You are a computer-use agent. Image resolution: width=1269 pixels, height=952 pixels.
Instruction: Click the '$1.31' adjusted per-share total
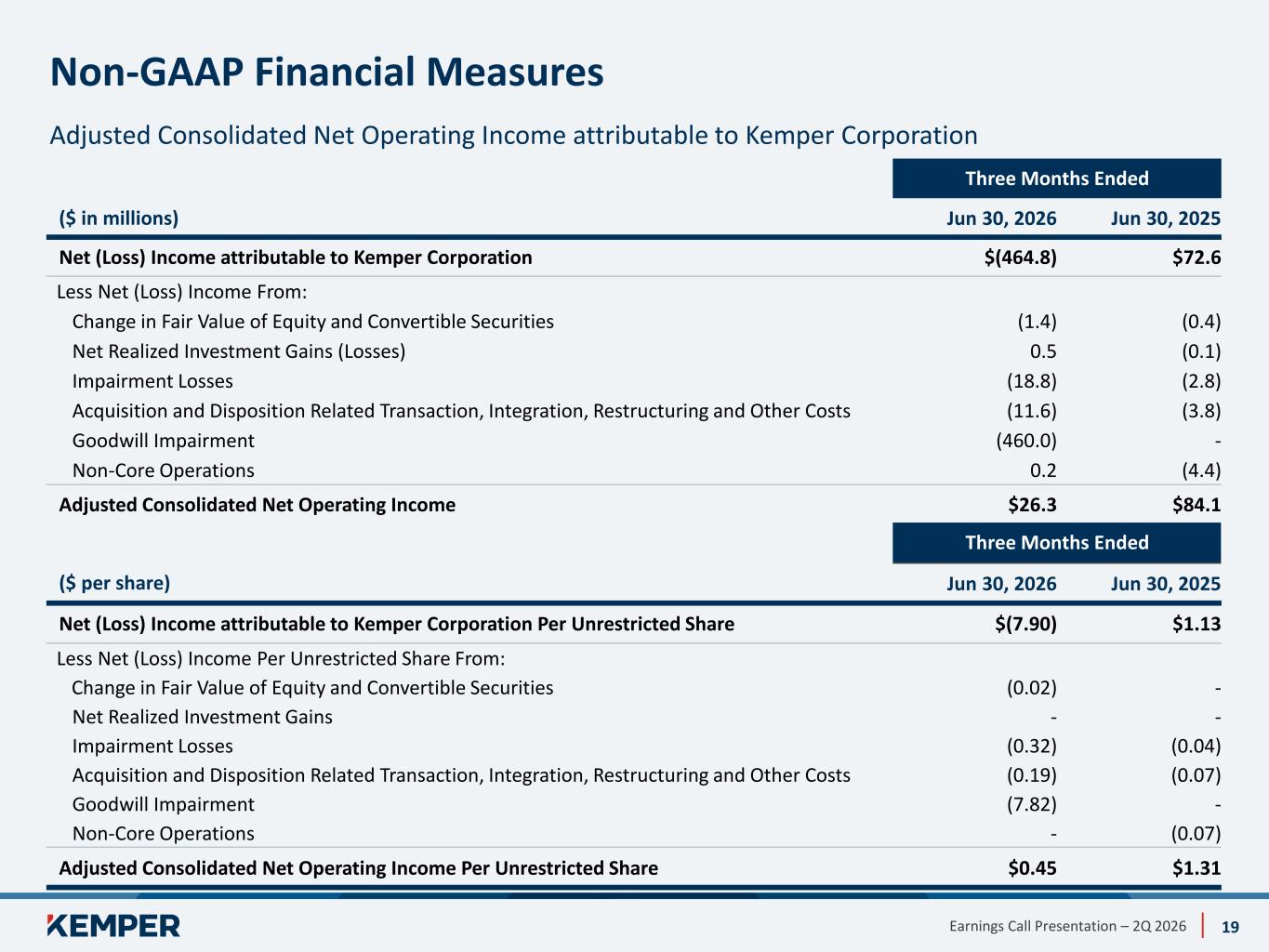coord(1196,868)
